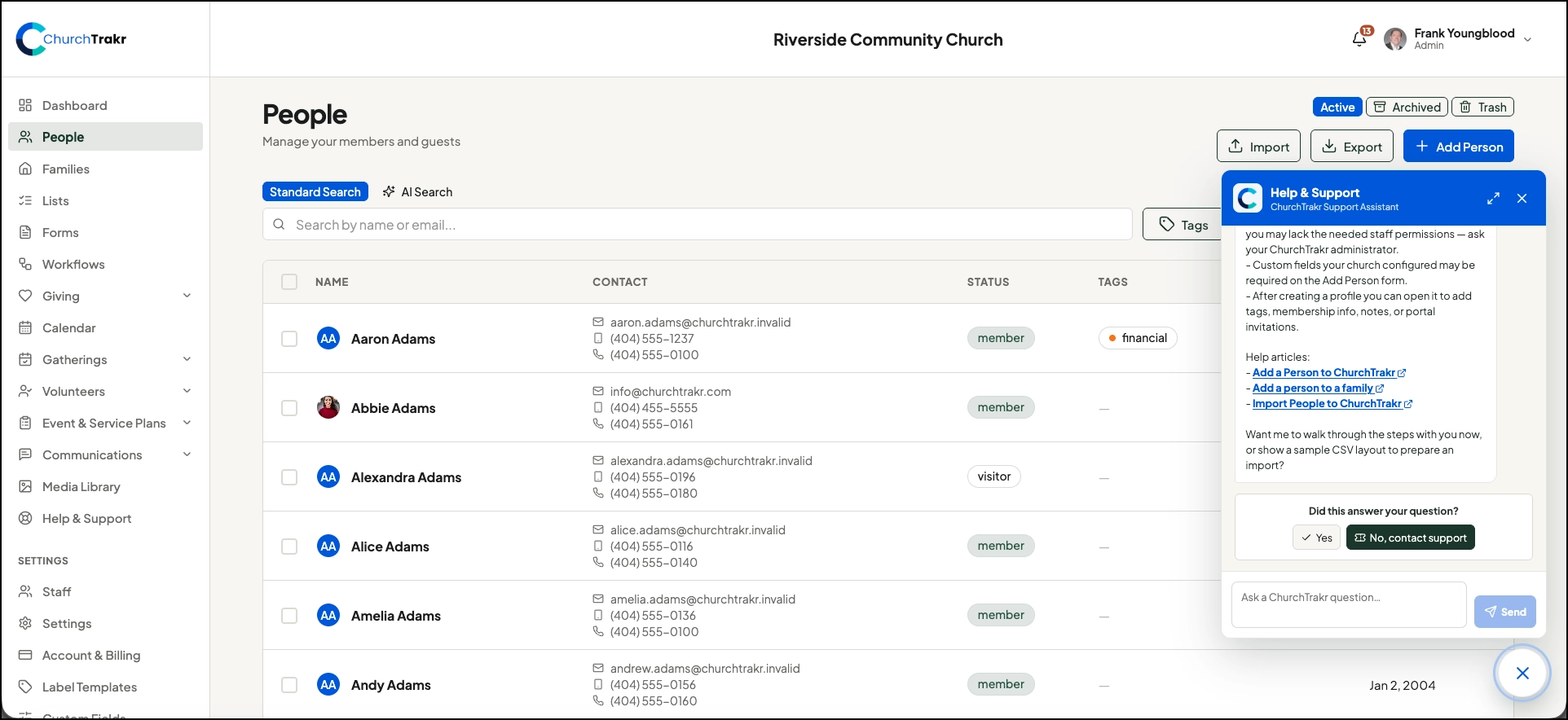Image resolution: width=1568 pixels, height=720 pixels.
Task: Open Dashboard from the sidebar
Action: [x=105, y=105]
